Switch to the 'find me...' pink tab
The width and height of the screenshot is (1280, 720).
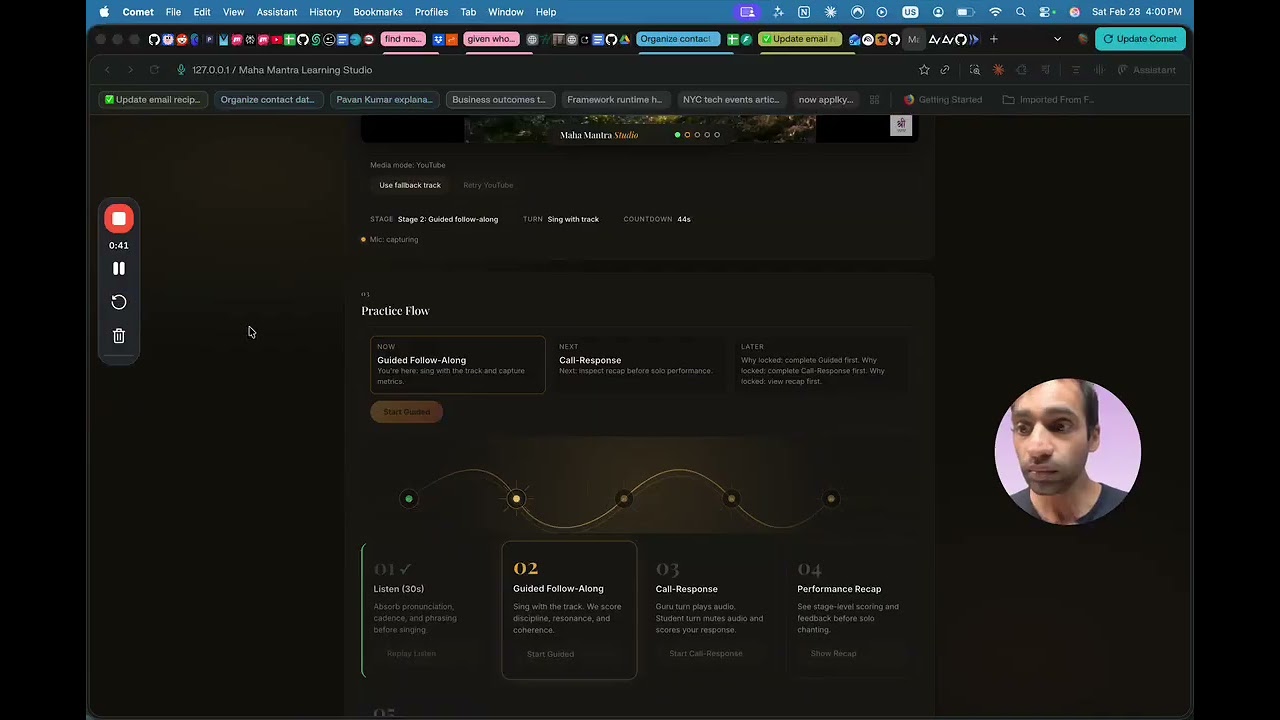[403, 39]
